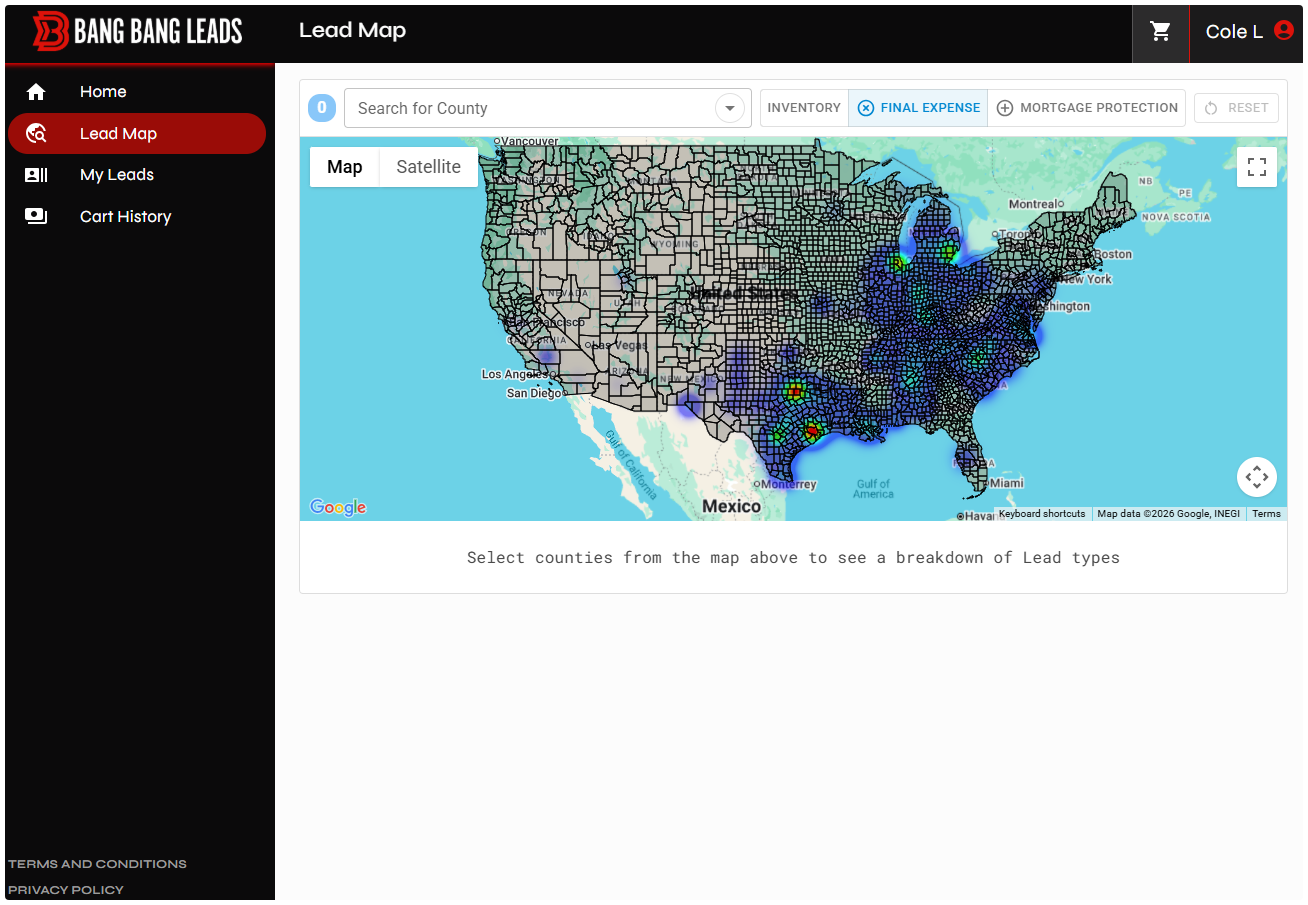Click the selected county count badge
The height and width of the screenshot is (905, 1308).
click(322, 108)
